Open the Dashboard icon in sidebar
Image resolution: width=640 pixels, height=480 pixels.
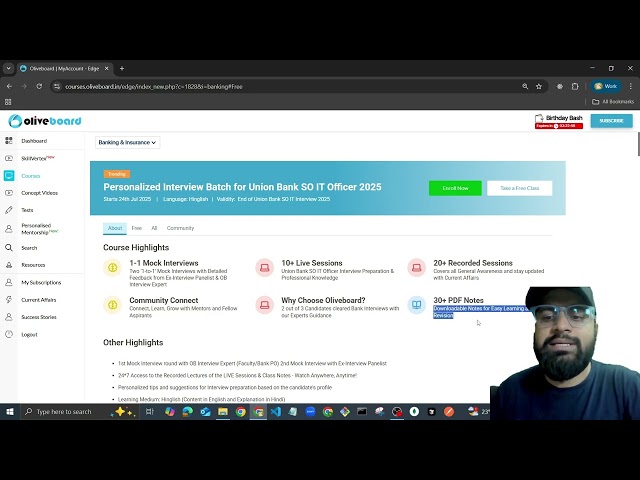[9, 141]
